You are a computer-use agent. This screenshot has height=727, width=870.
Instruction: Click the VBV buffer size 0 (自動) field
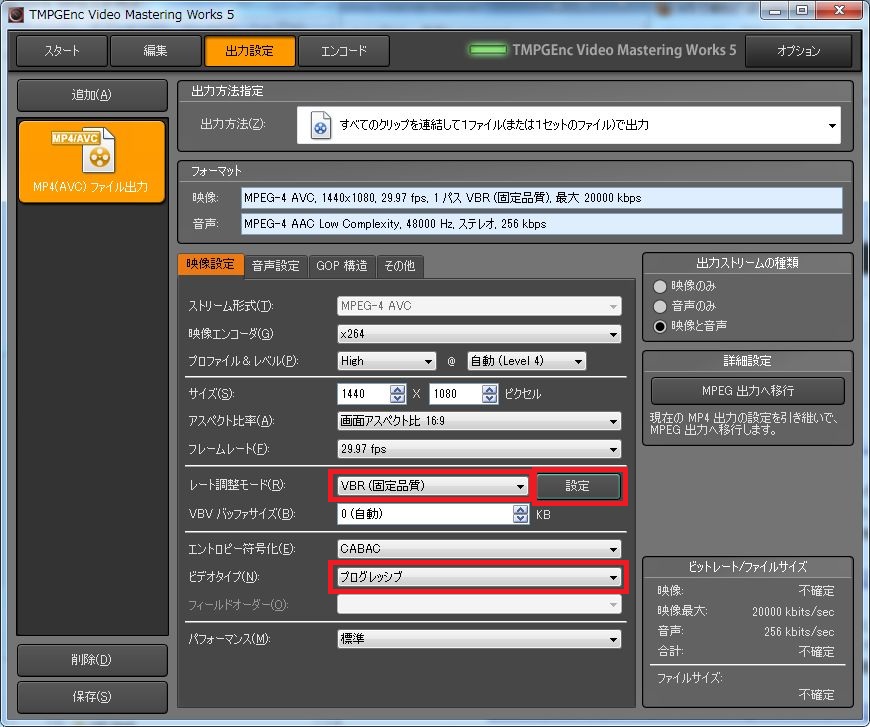426,514
